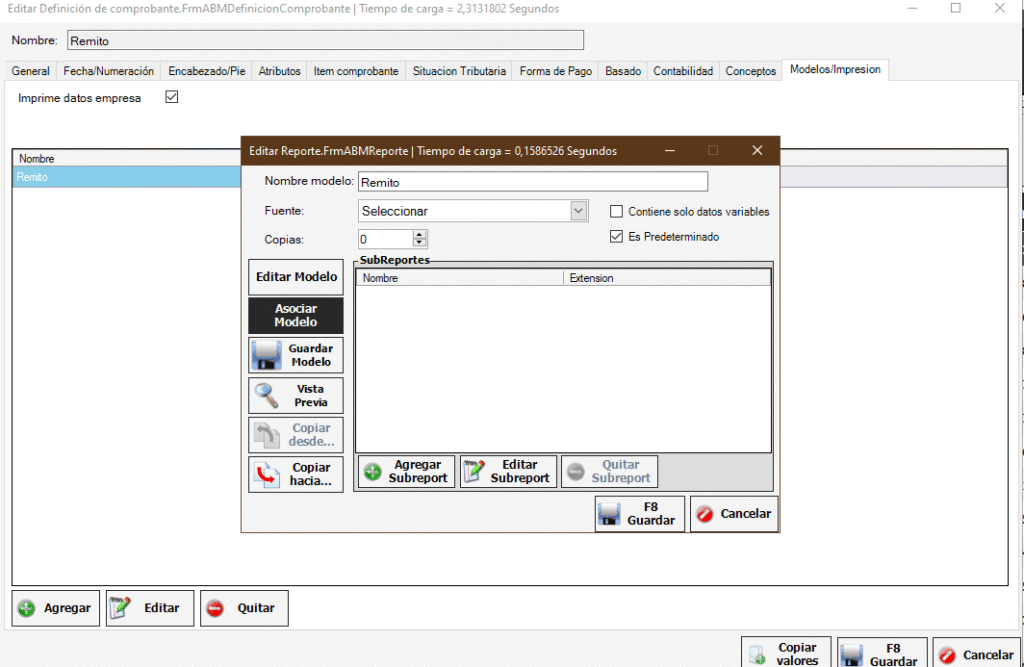The width and height of the screenshot is (1024, 667).
Task: Open Vista Previa with magnifier icon
Action: coord(266,396)
